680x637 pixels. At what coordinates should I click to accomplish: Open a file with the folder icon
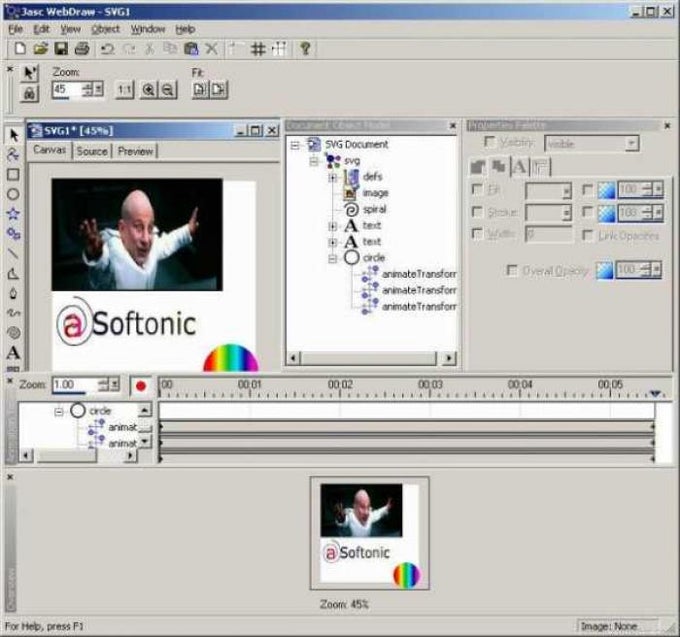pos(40,49)
